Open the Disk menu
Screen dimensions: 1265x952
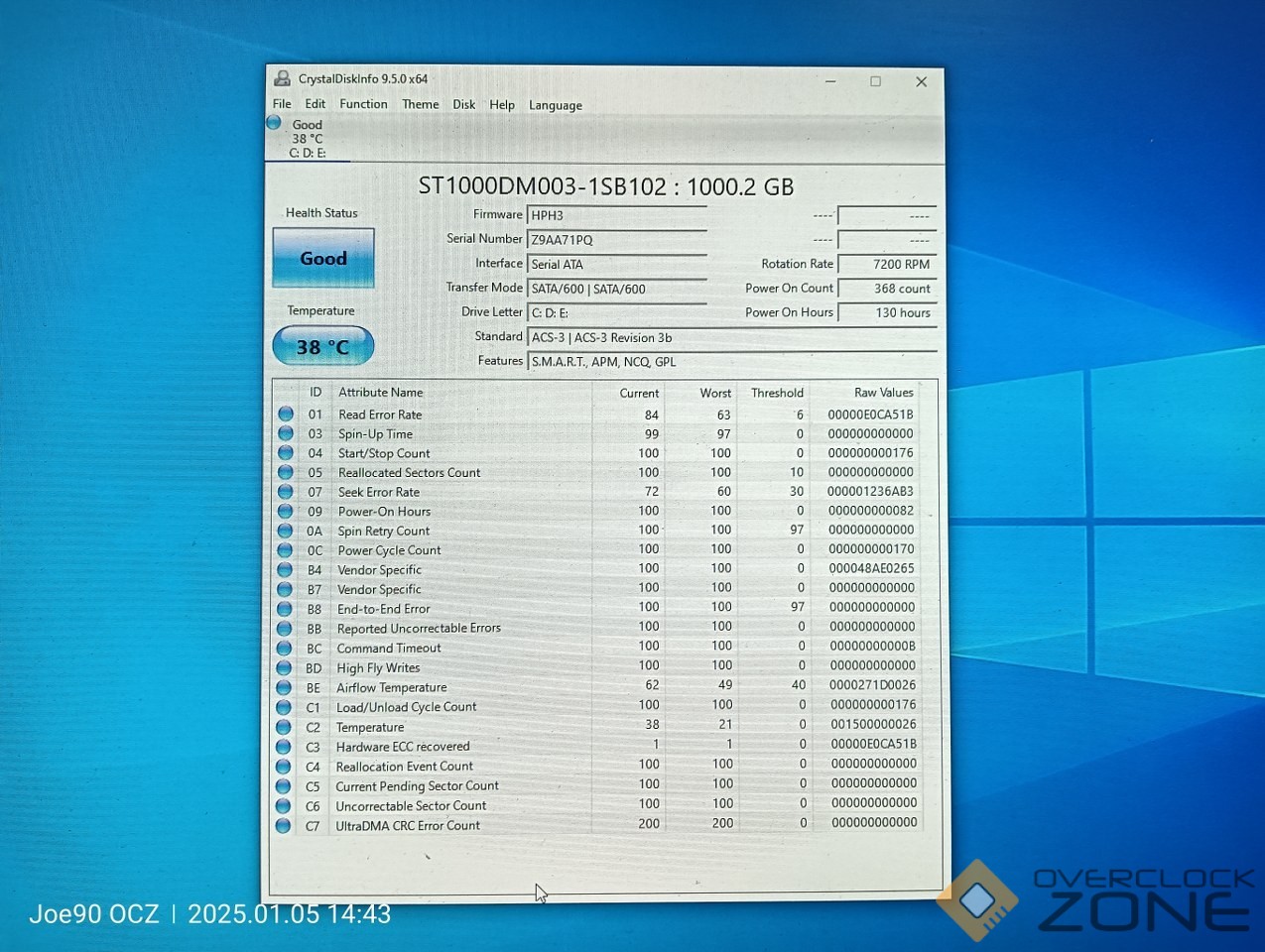click(x=464, y=105)
